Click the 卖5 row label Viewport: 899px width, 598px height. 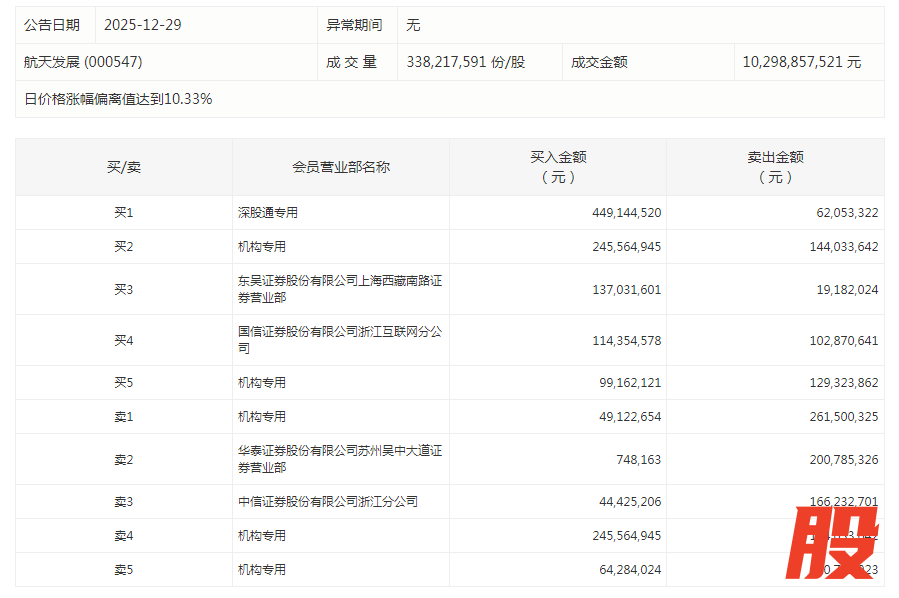124,570
